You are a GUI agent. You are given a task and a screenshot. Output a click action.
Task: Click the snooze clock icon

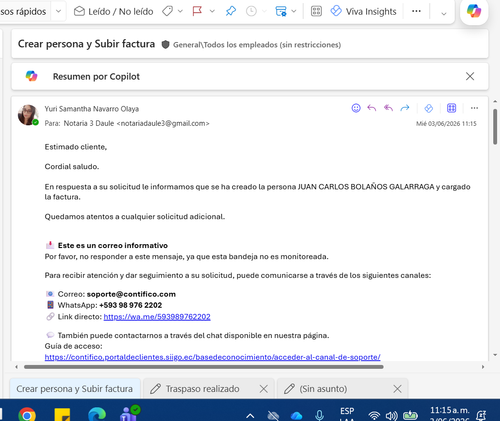tap(251, 11)
